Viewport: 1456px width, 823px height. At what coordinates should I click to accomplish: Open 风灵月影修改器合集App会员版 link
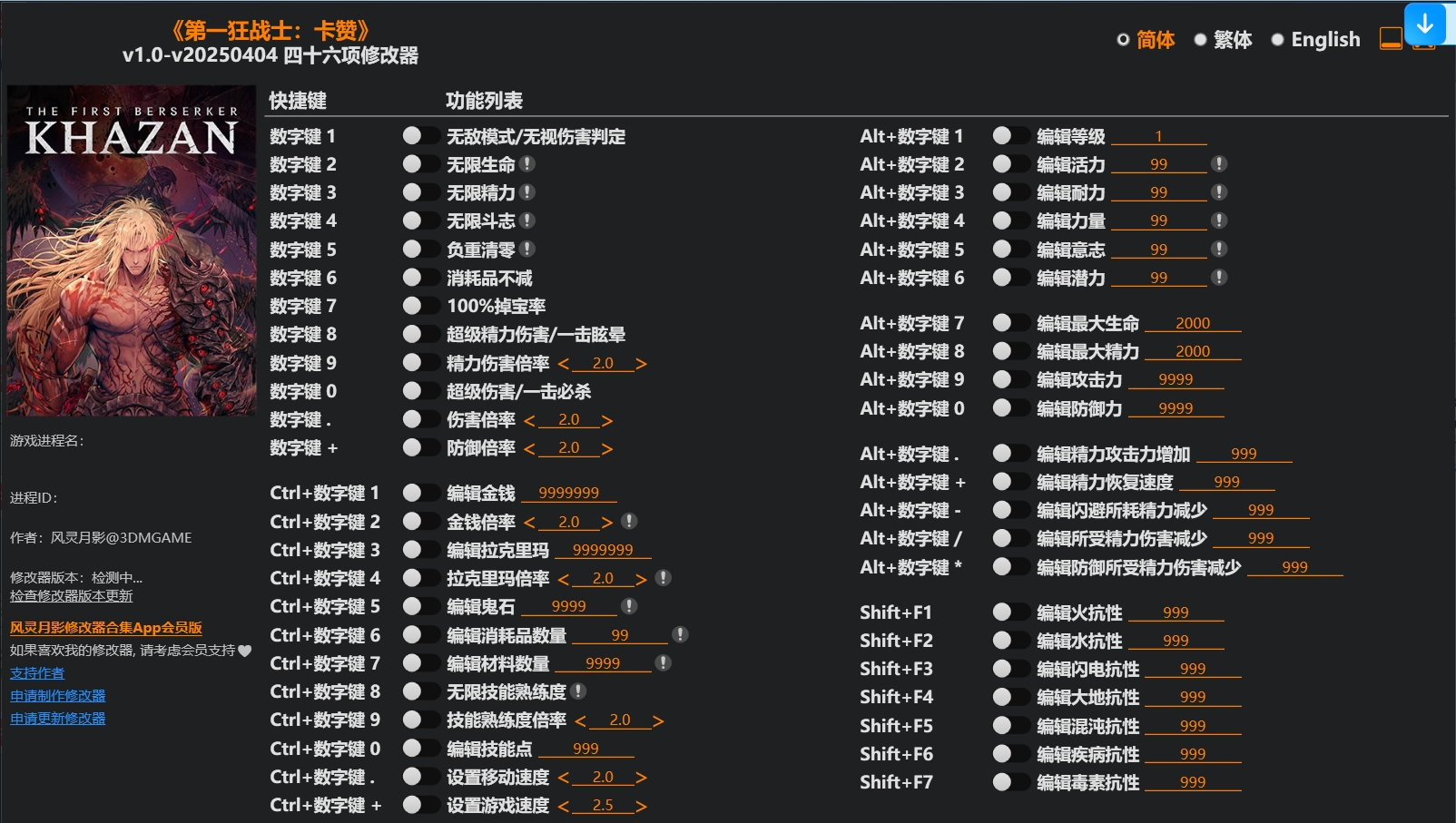tap(106, 628)
